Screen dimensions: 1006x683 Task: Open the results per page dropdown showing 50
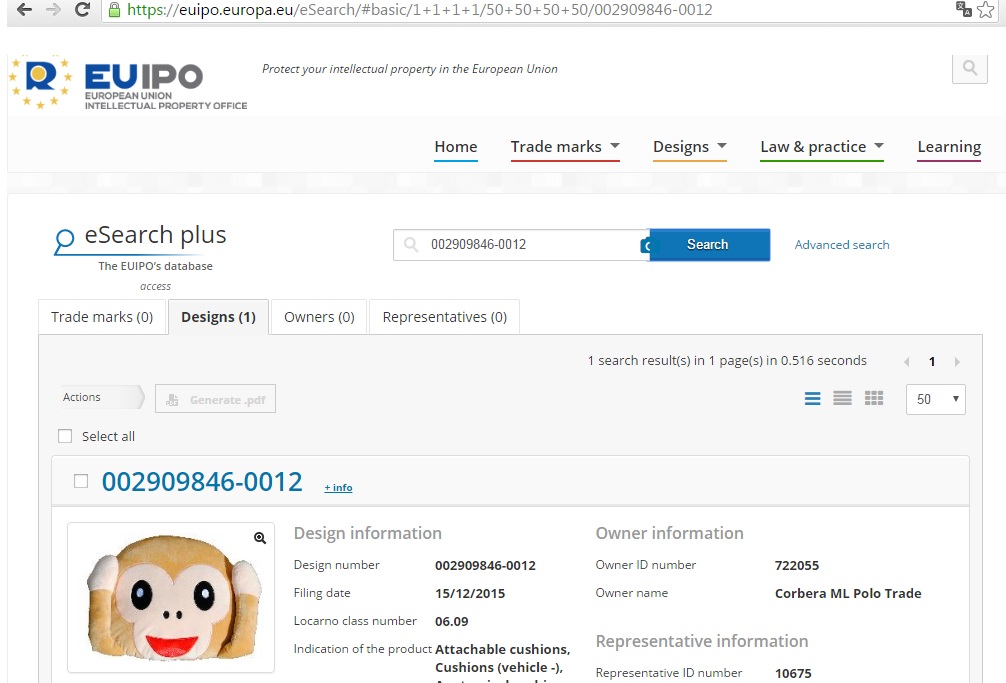[x=935, y=399]
